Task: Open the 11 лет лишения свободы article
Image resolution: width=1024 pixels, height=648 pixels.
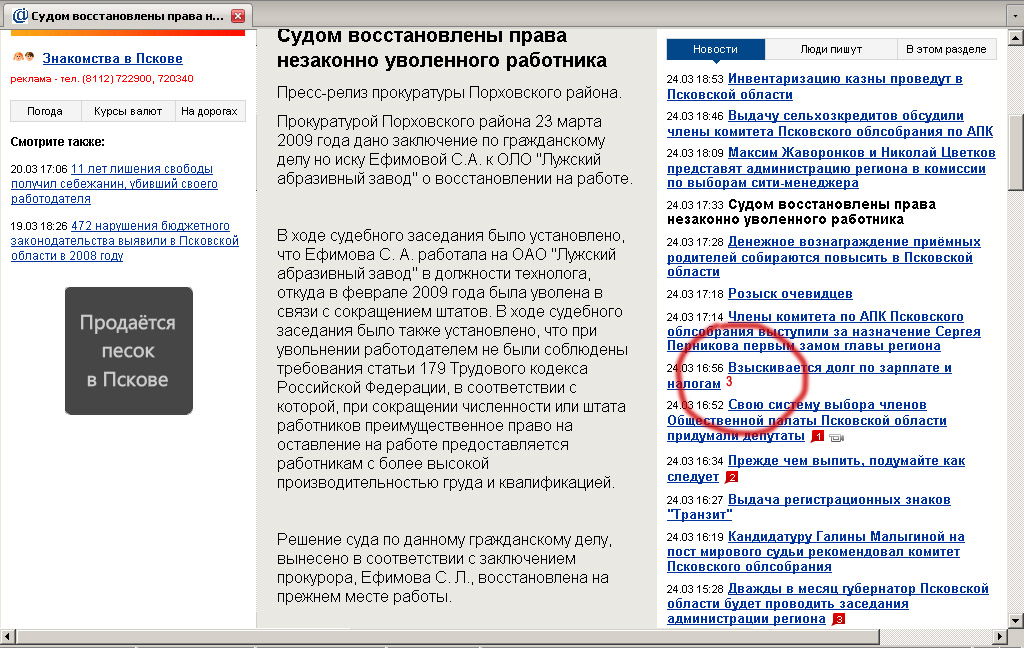Action: pos(114,184)
